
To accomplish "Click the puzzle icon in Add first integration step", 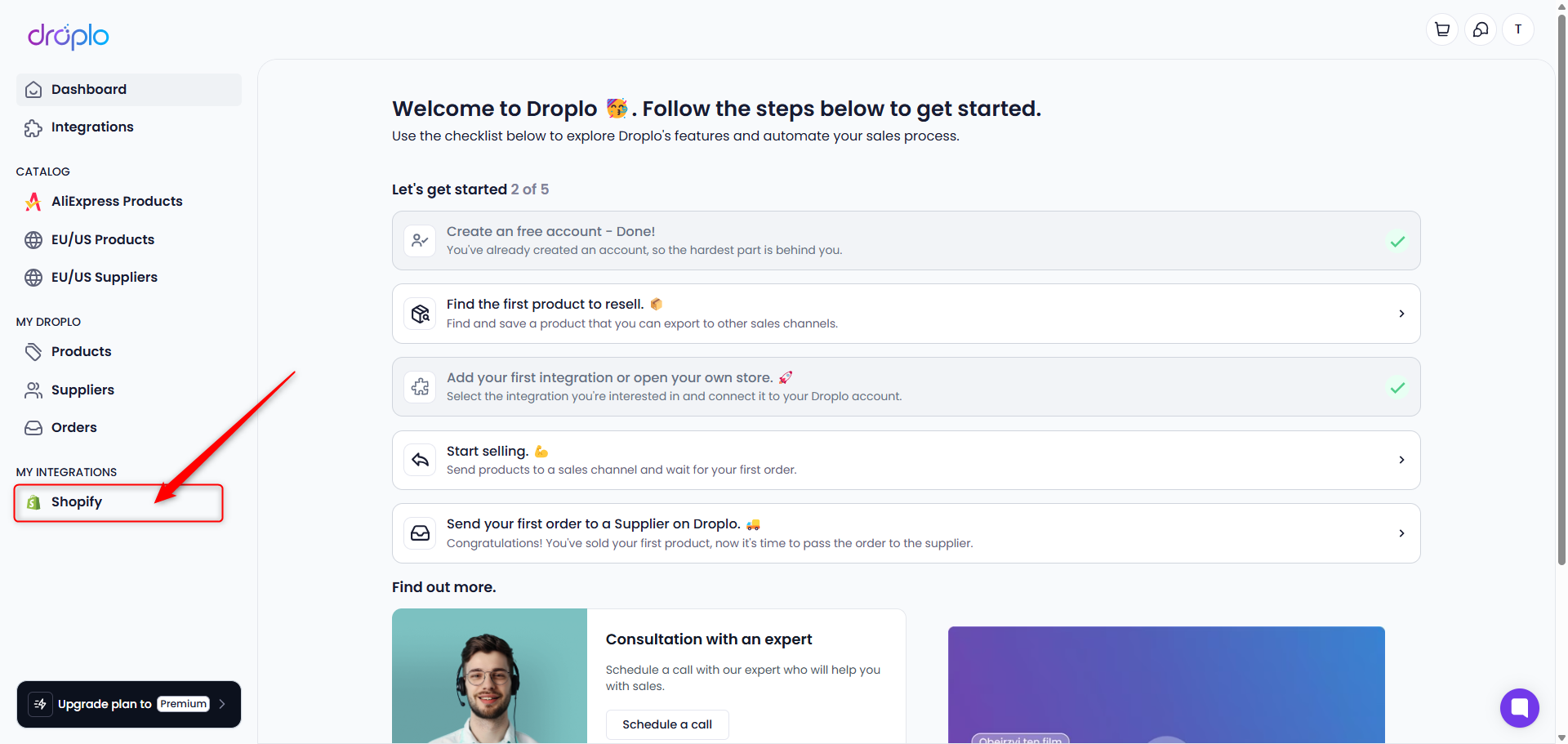I will point(420,387).
